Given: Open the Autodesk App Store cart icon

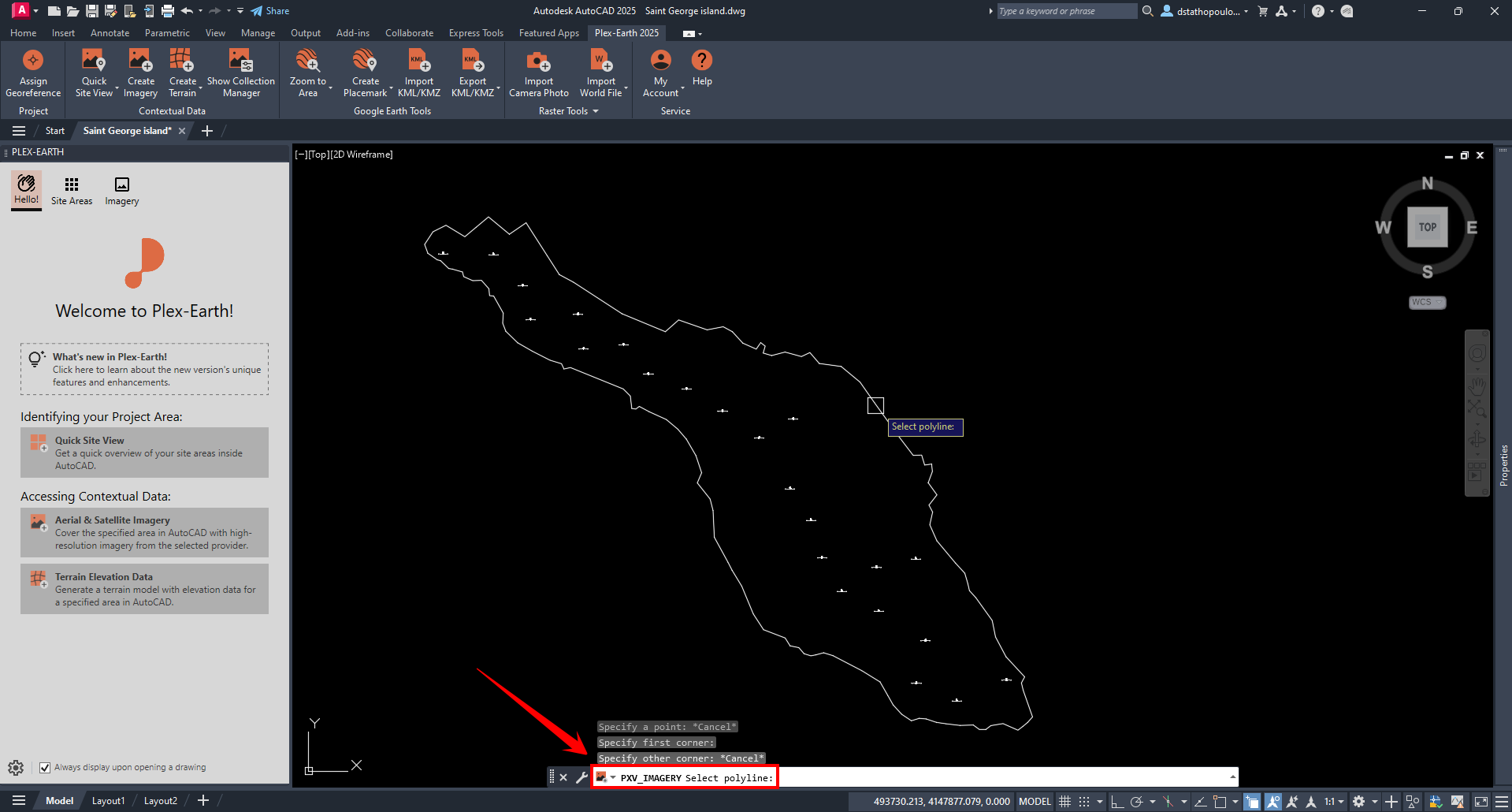Looking at the screenshot, I should 1263,11.
